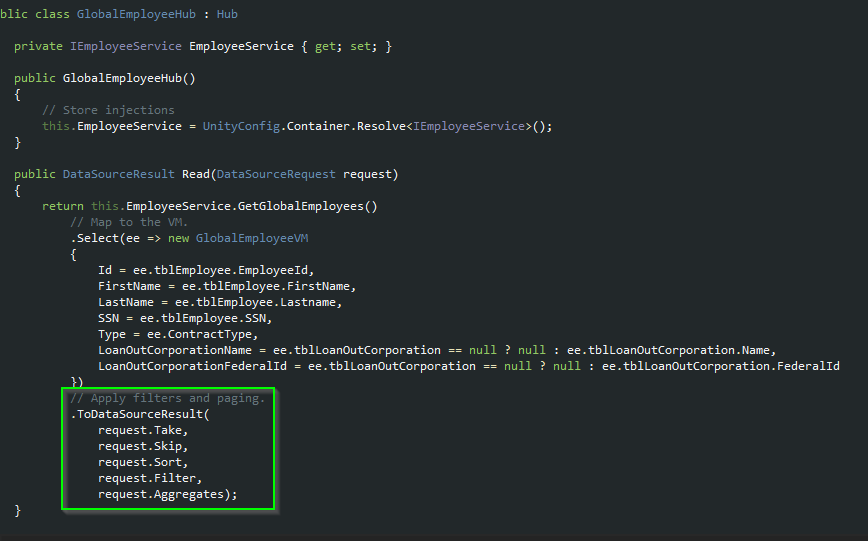This screenshot has width=868, height=541.
Task: Click the request.Skip argument
Action: [x=143, y=446]
